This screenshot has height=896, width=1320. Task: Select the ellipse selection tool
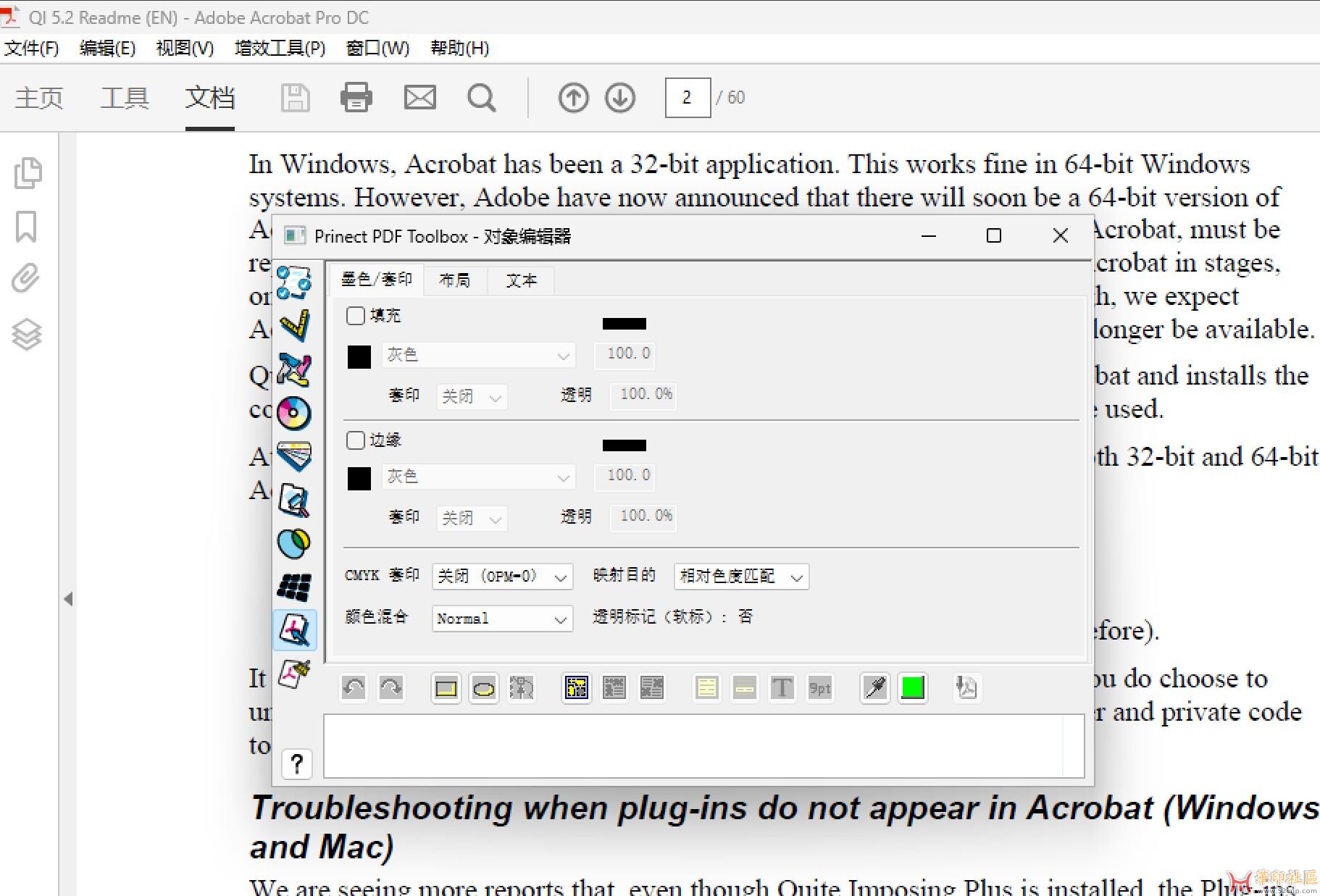coord(483,688)
